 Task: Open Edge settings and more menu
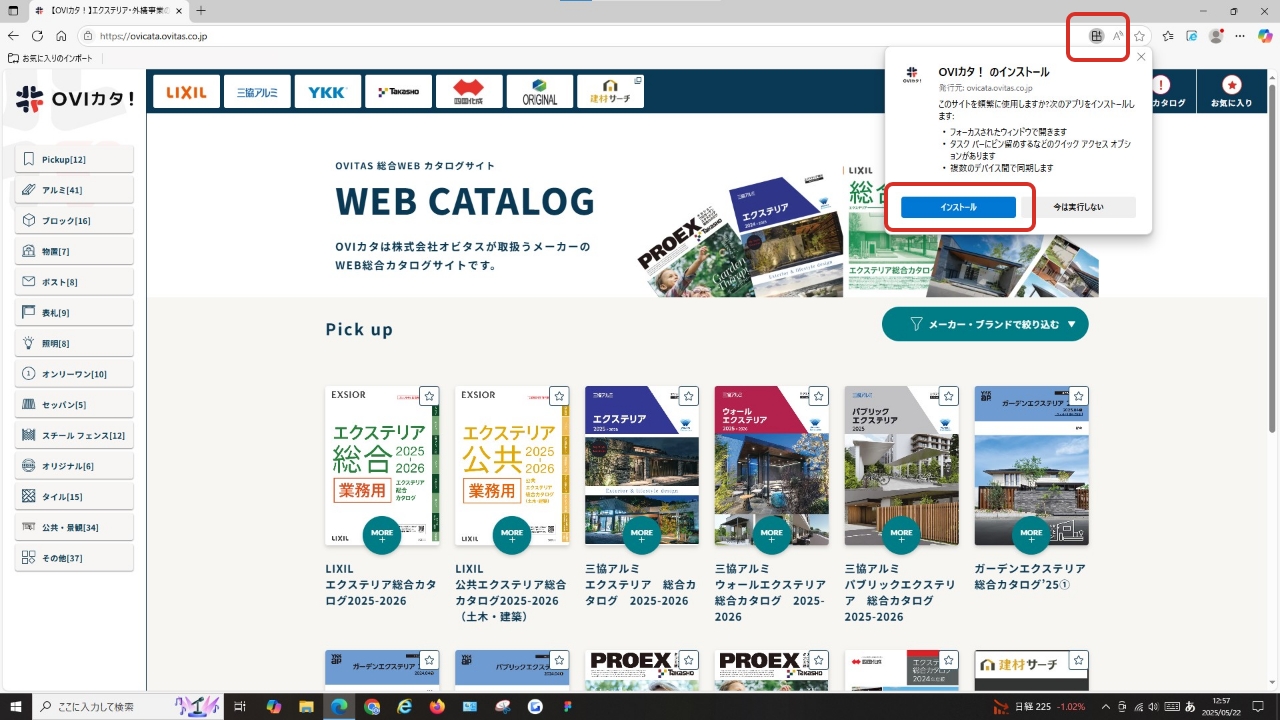pos(1240,36)
